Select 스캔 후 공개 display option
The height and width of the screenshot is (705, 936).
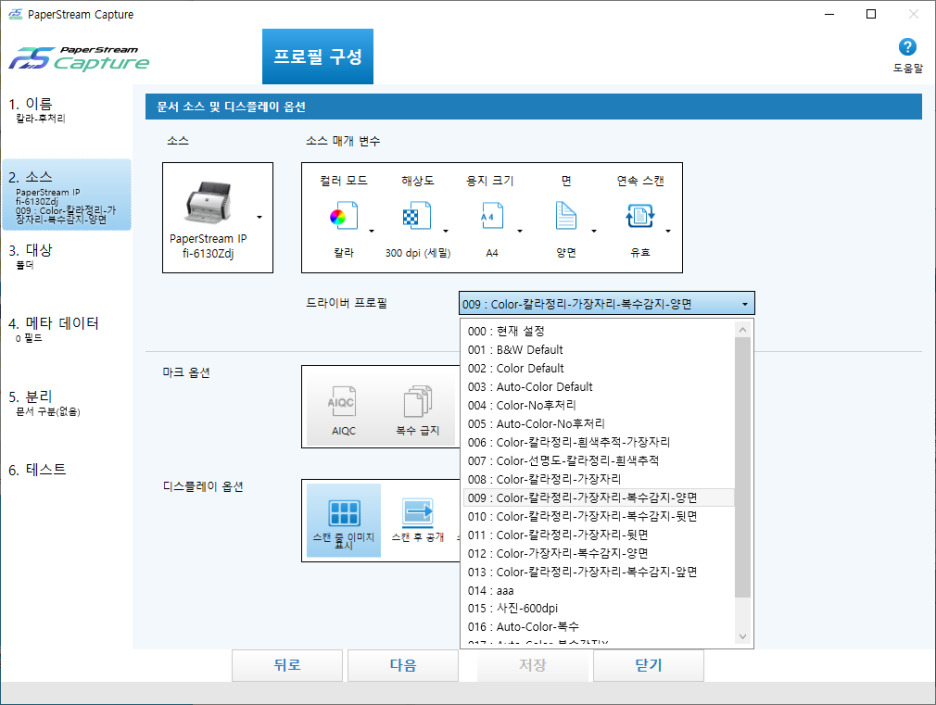[x=418, y=521]
